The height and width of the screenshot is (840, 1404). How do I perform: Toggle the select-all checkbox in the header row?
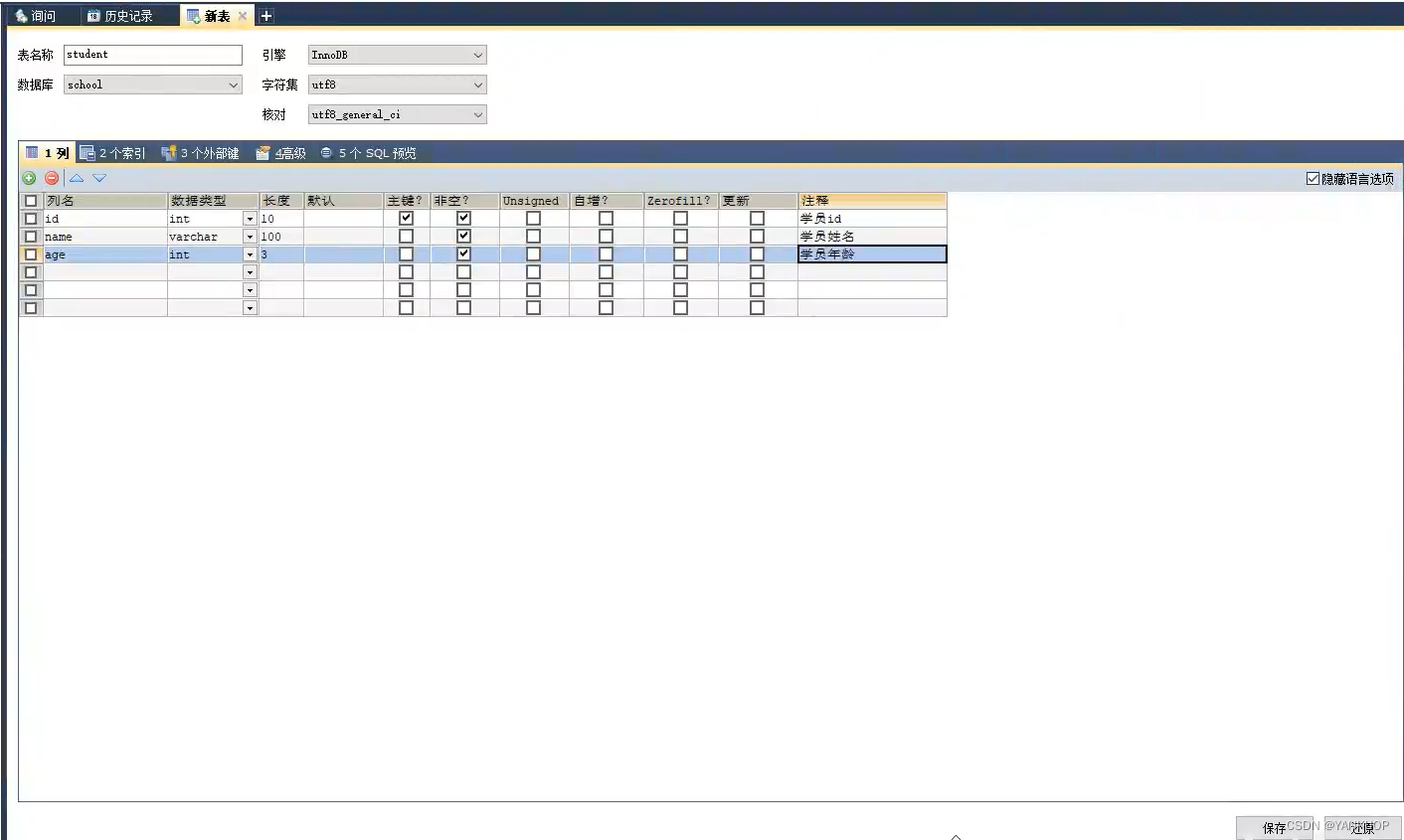point(31,201)
